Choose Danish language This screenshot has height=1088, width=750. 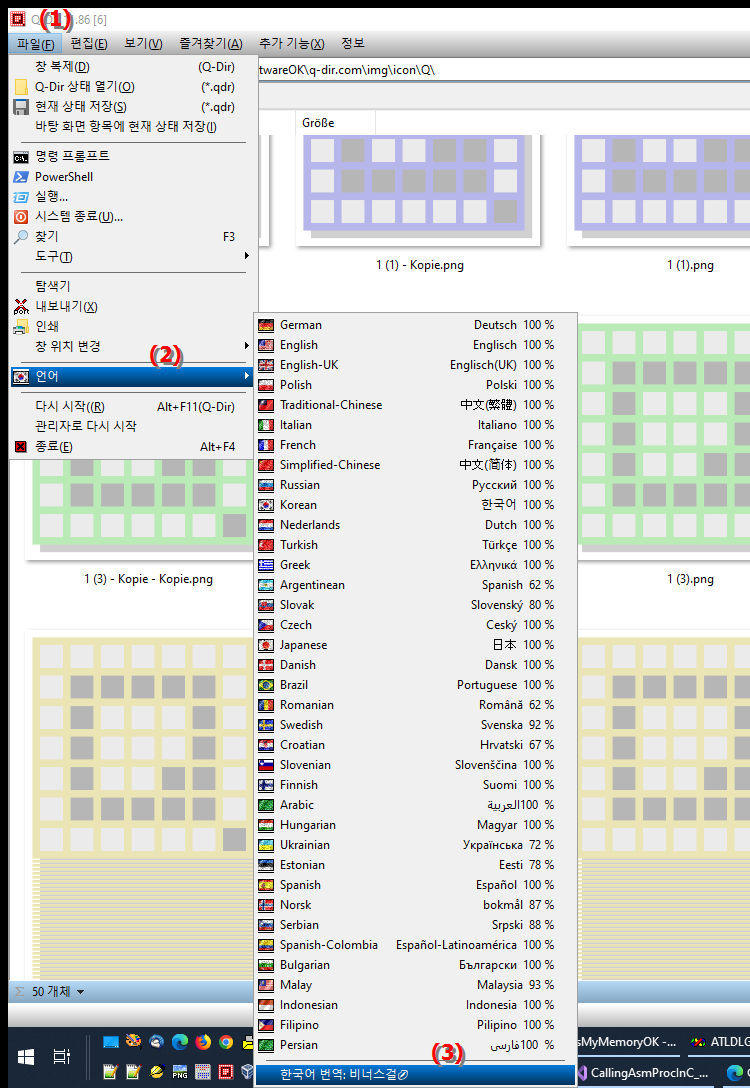pyautogui.click(x=415, y=665)
